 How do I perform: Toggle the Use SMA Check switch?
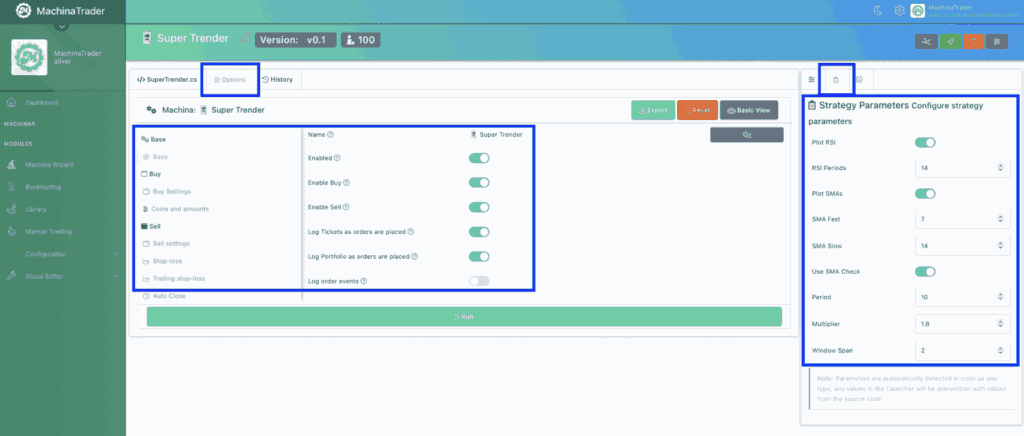point(925,272)
